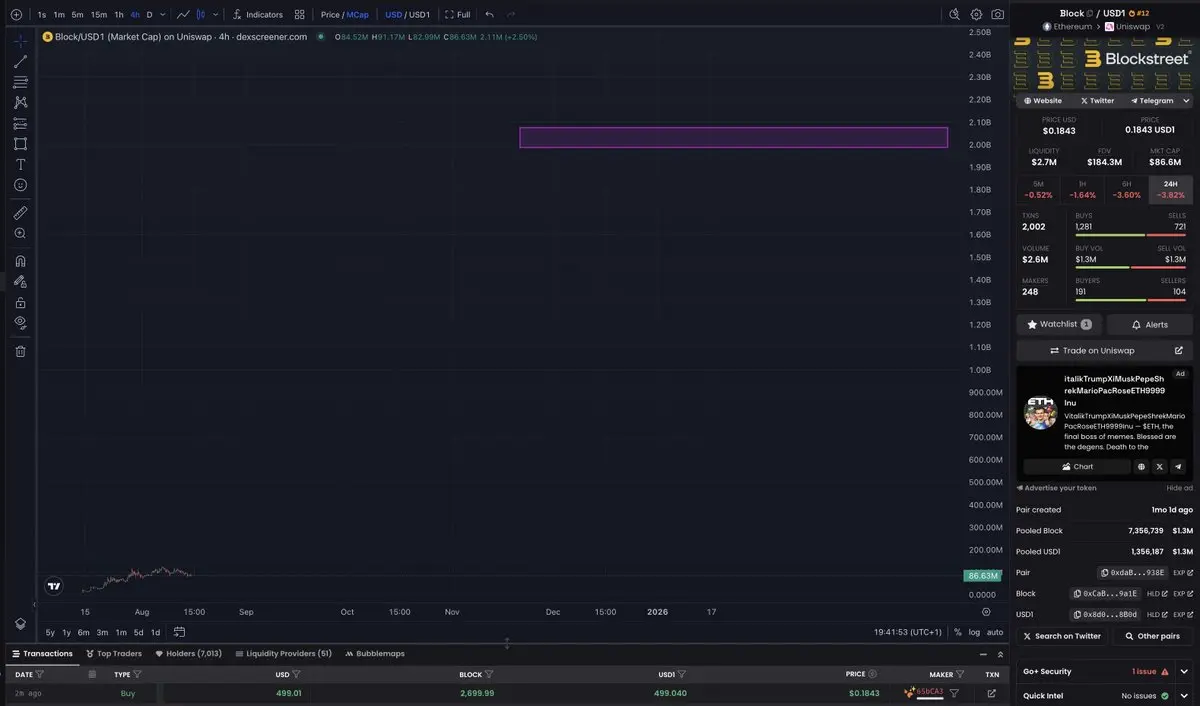Hide all drawings with eye icon
Viewport: 1200px width, 706px height.
[x=20, y=322]
